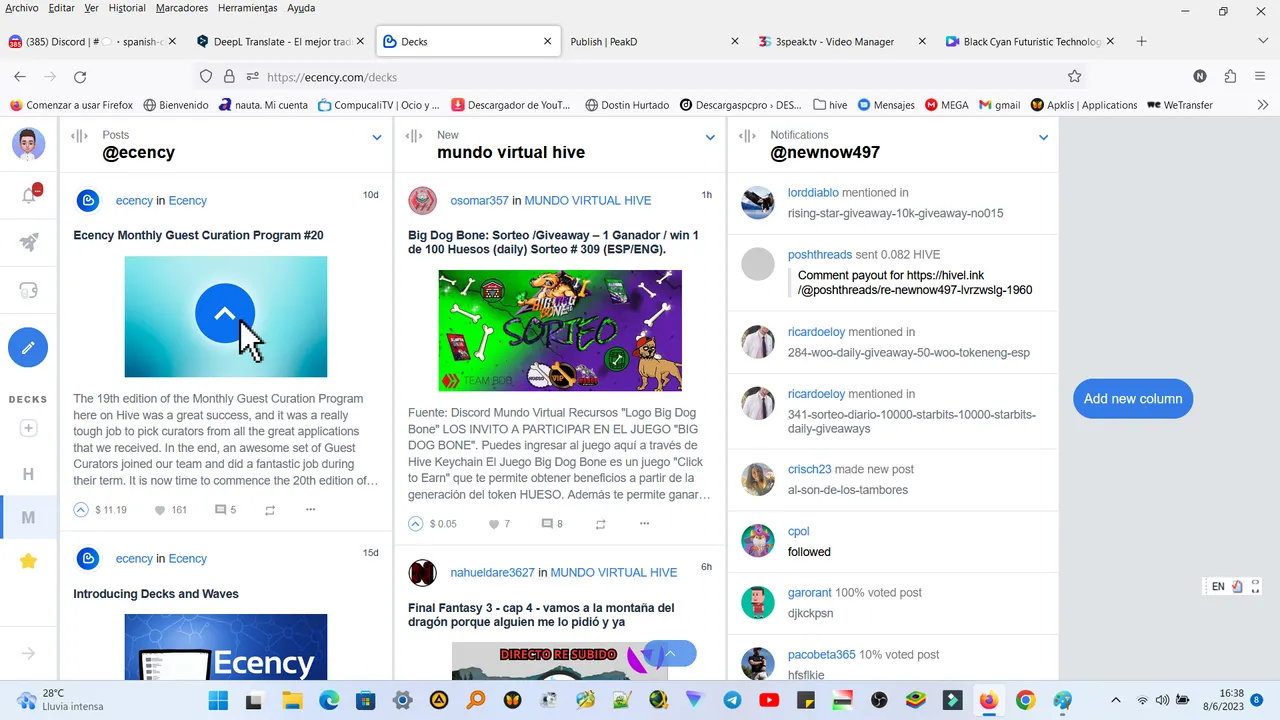Click the blue pencil compose button
This screenshot has height=720, width=1280.
28,347
